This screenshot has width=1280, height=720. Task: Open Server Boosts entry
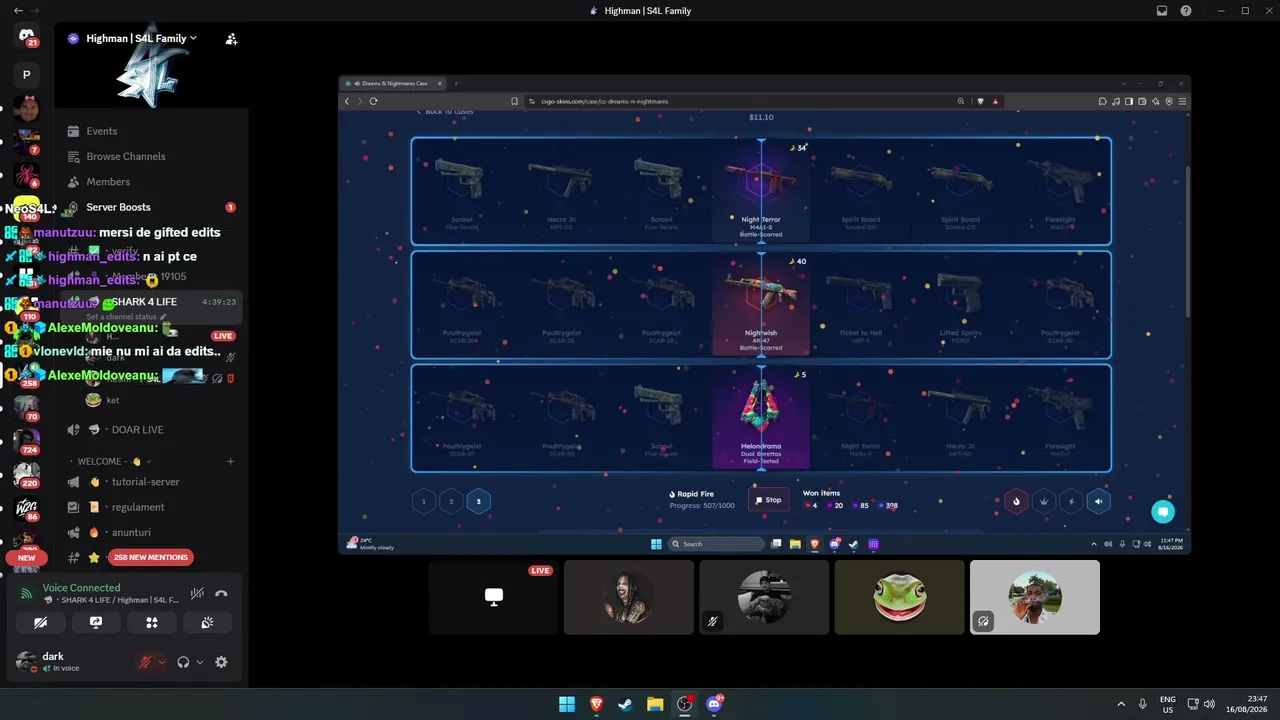pos(118,207)
